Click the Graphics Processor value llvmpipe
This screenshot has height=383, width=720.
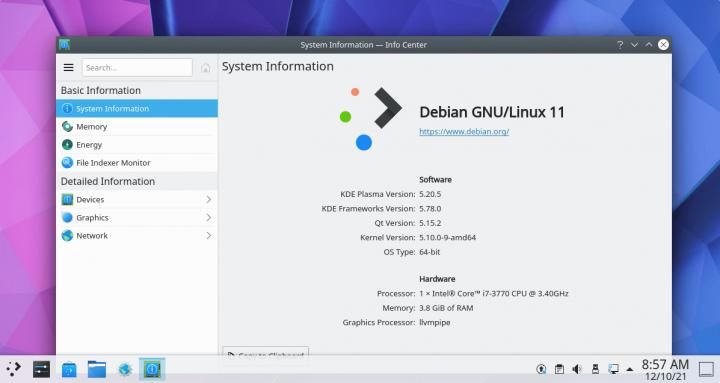point(434,323)
